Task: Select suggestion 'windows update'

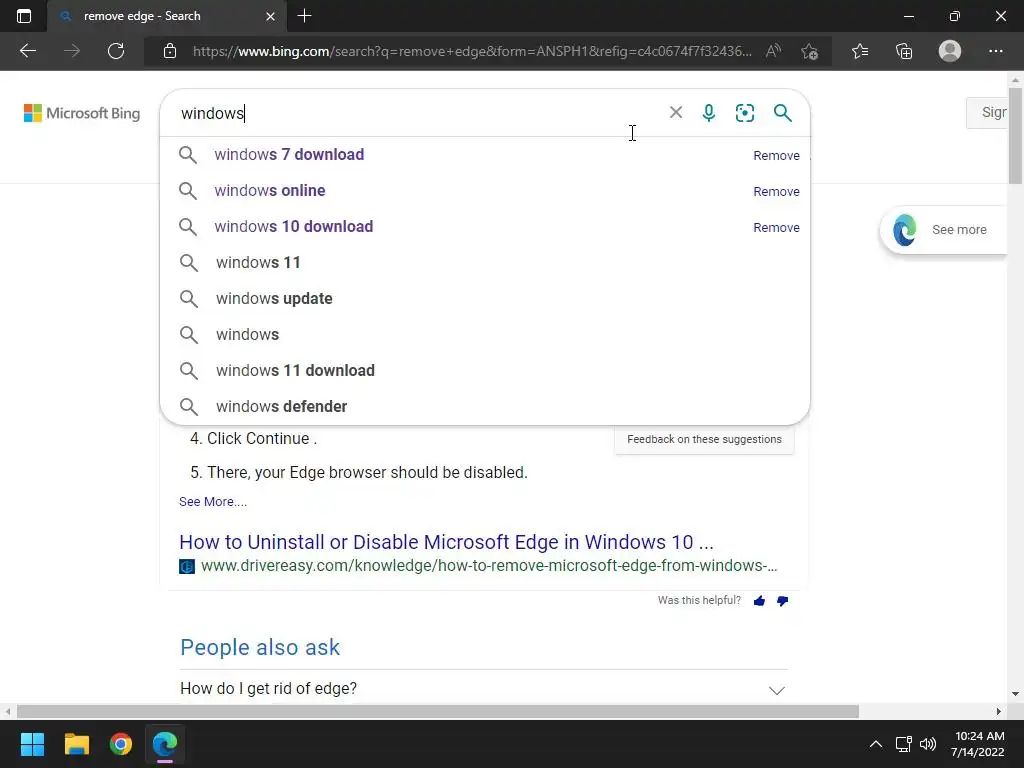Action: tap(485, 298)
